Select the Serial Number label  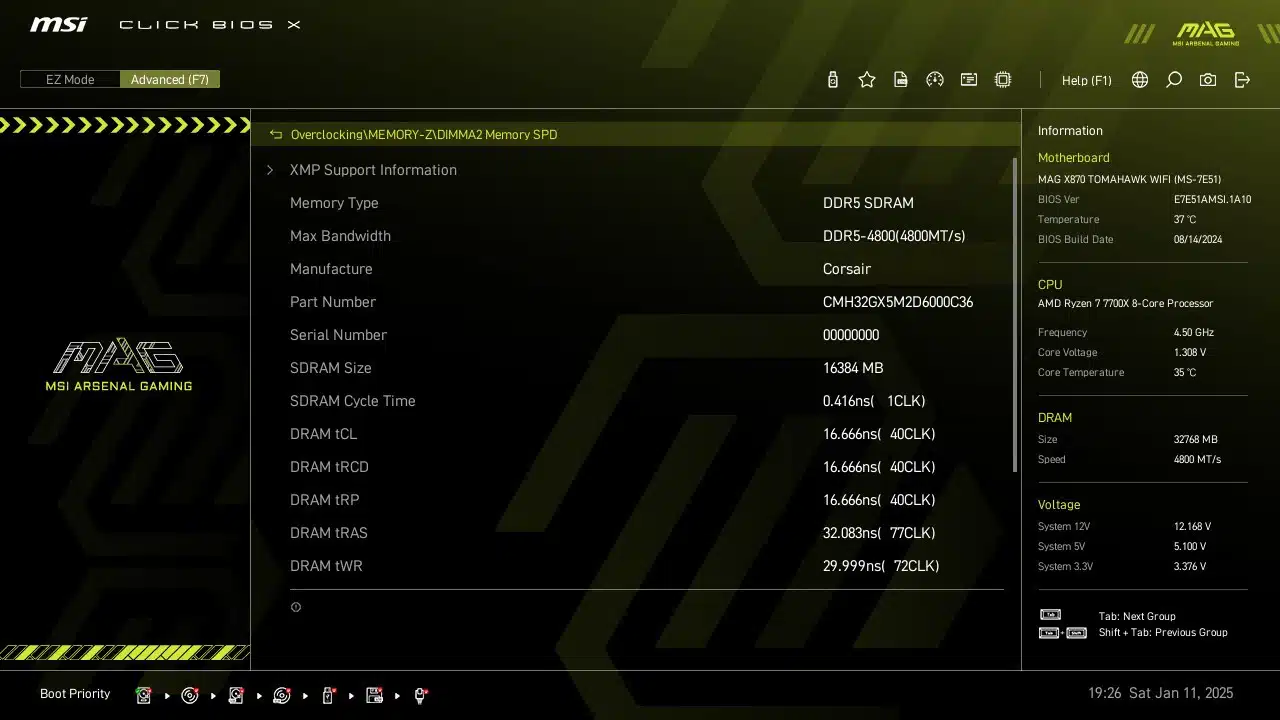(x=338, y=335)
